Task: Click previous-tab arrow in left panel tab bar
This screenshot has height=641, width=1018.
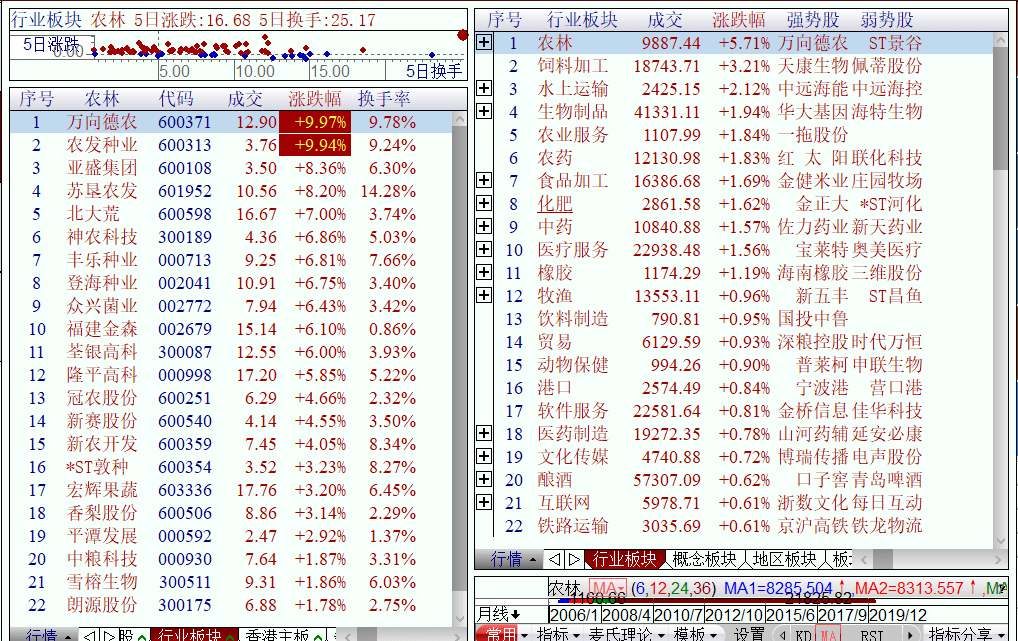Action: [x=90, y=635]
